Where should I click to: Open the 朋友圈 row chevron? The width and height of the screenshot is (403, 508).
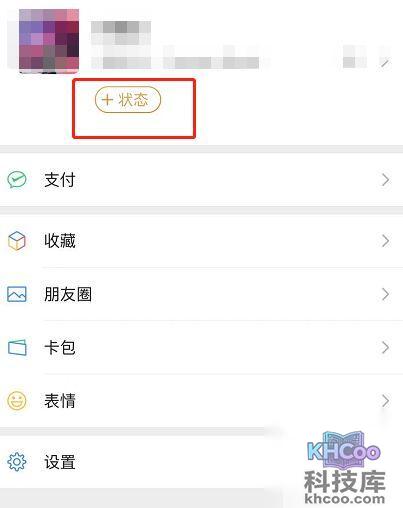(385, 294)
